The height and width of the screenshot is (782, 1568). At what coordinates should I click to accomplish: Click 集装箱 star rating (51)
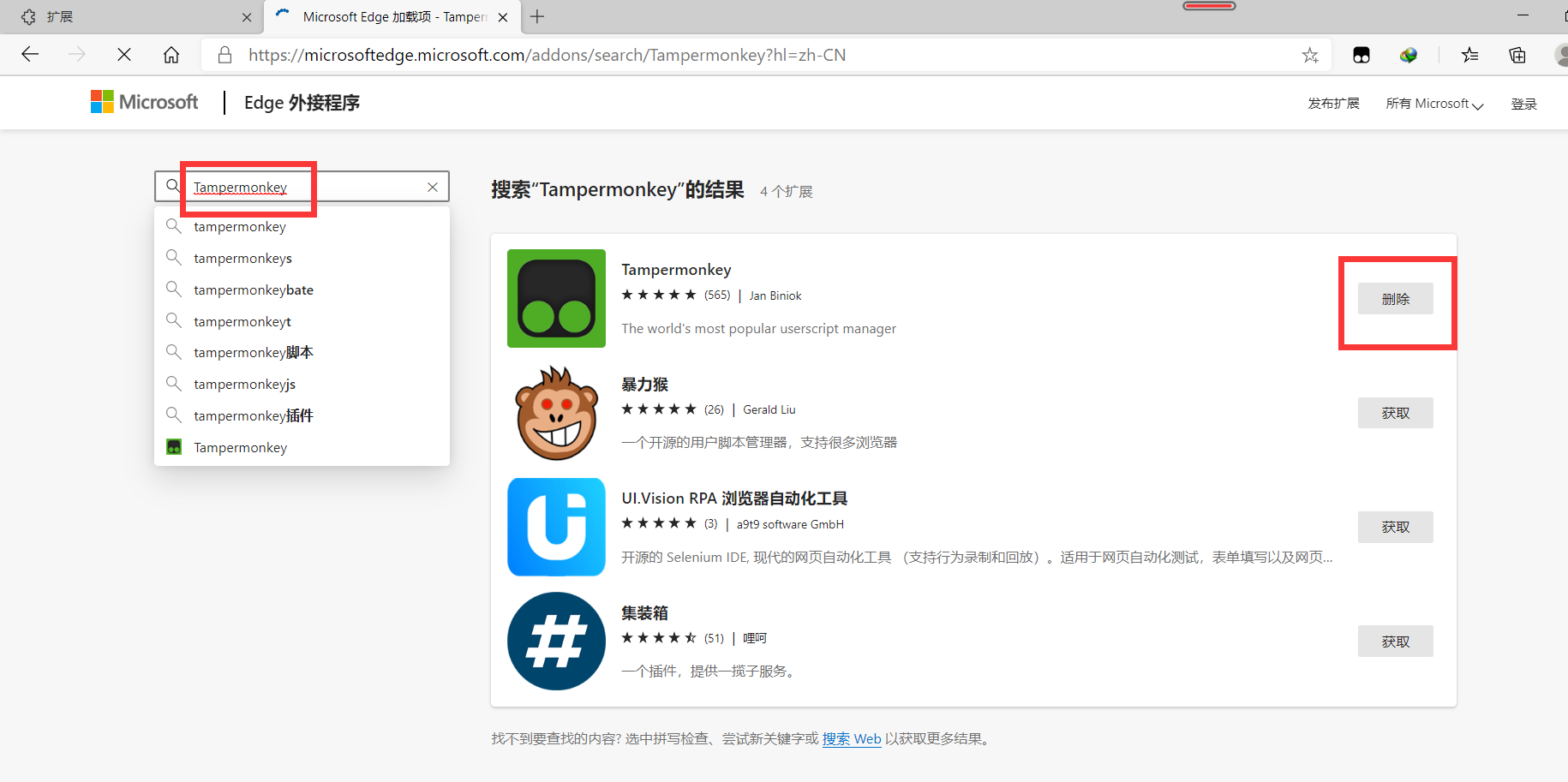click(x=673, y=638)
